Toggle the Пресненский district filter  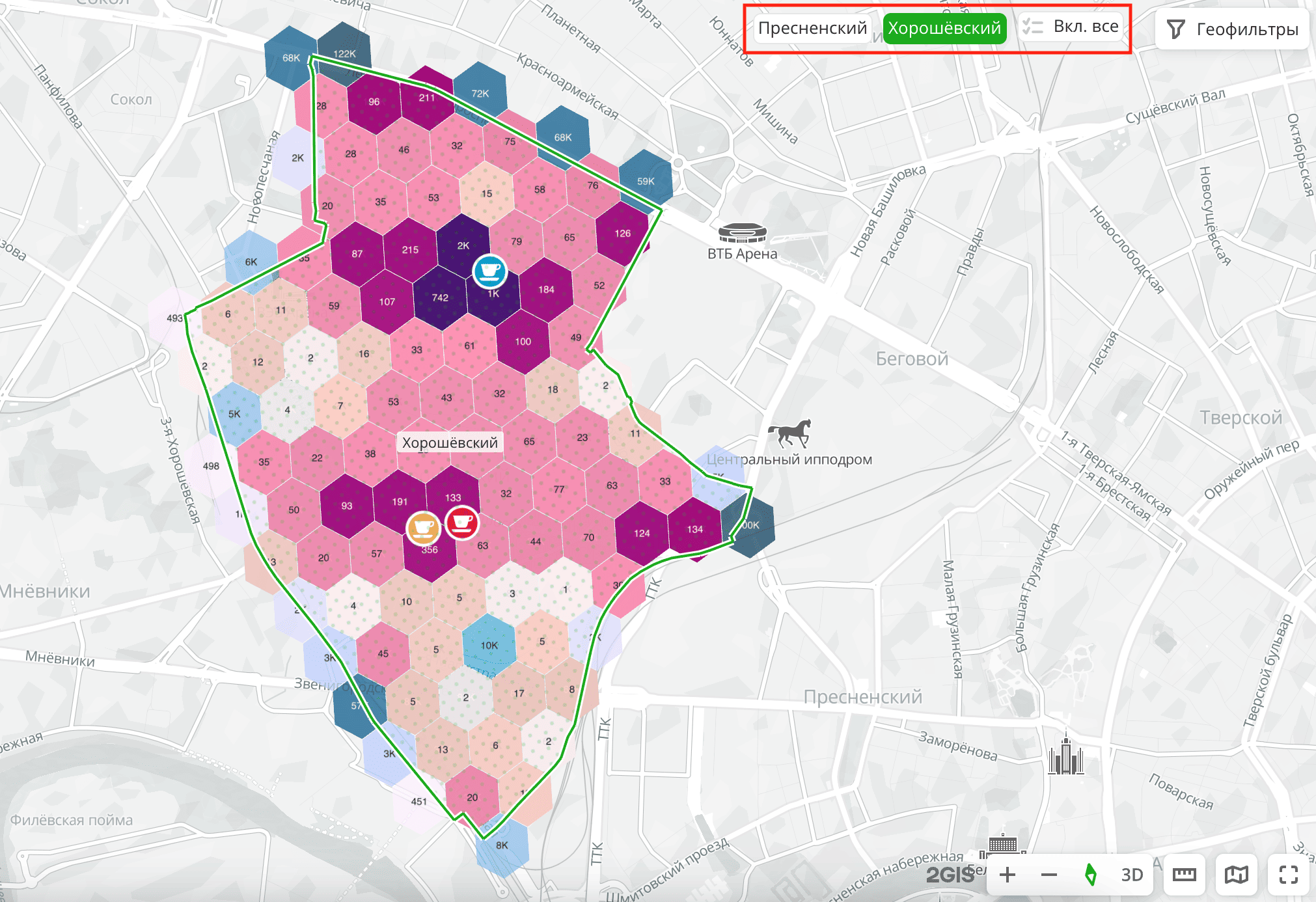click(812, 28)
